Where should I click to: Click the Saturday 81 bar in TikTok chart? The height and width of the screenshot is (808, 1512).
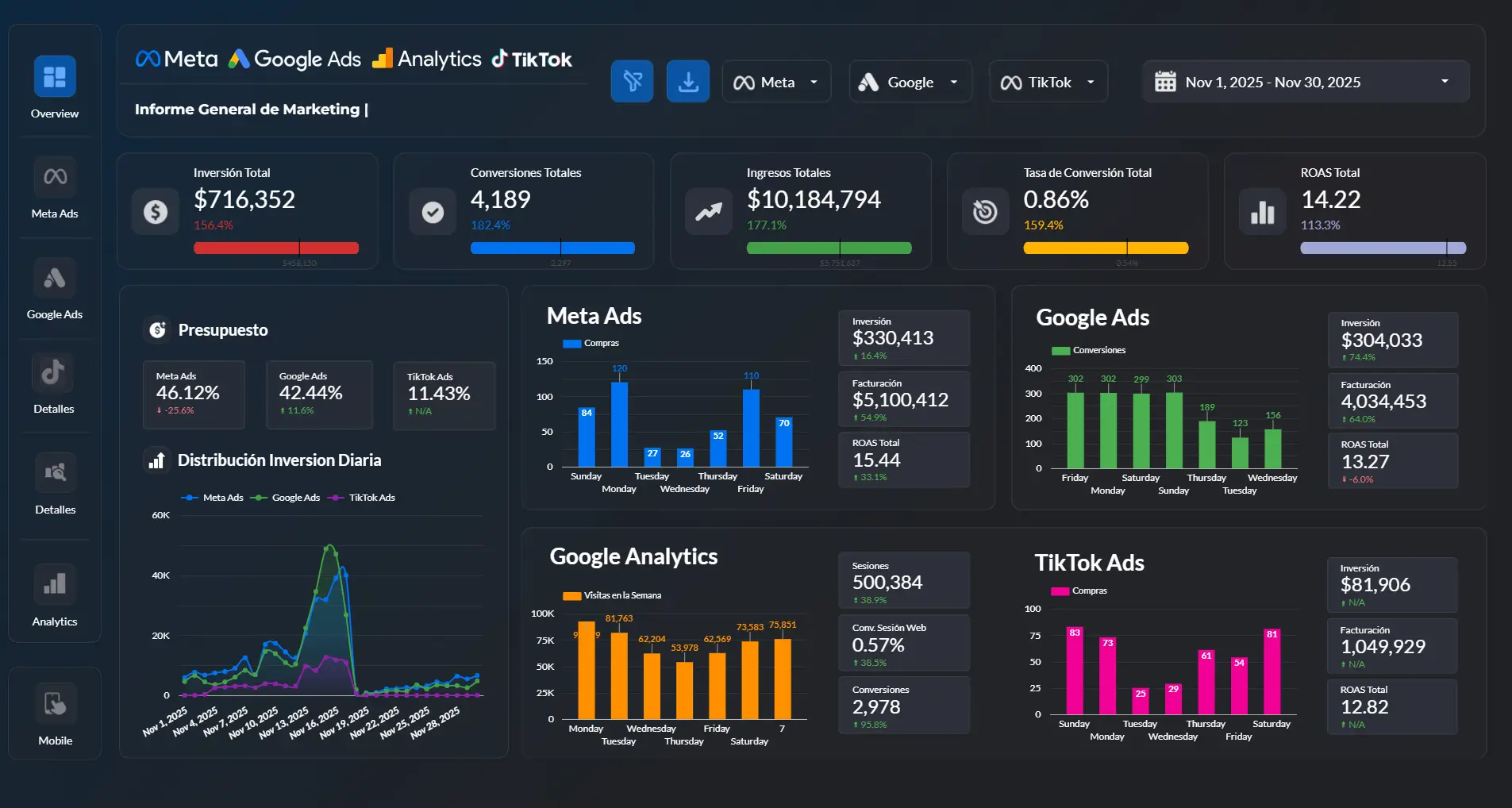1272,671
